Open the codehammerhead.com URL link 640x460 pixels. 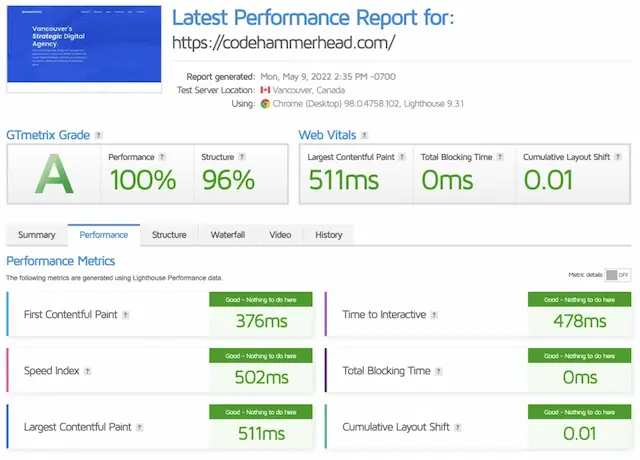pyautogui.click(x=284, y=42)
